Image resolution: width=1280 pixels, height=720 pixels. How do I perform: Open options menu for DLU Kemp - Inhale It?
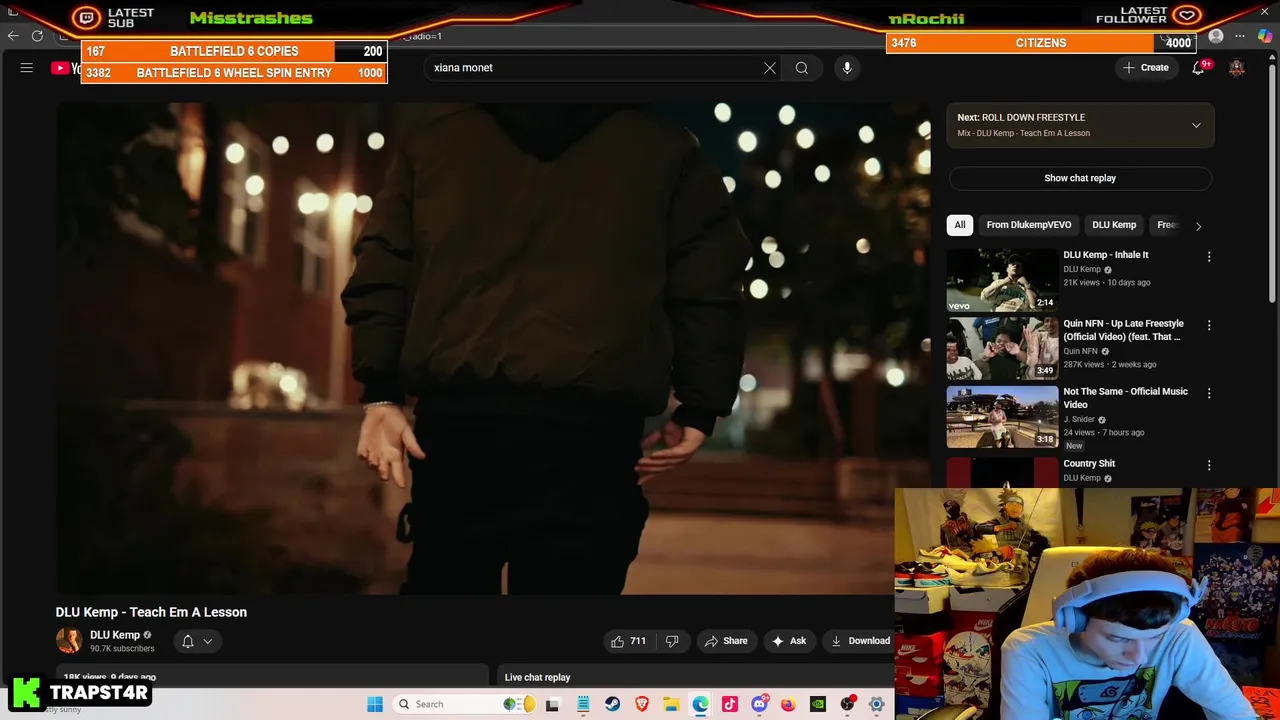pyautogui.click(x=1209, y=257)
